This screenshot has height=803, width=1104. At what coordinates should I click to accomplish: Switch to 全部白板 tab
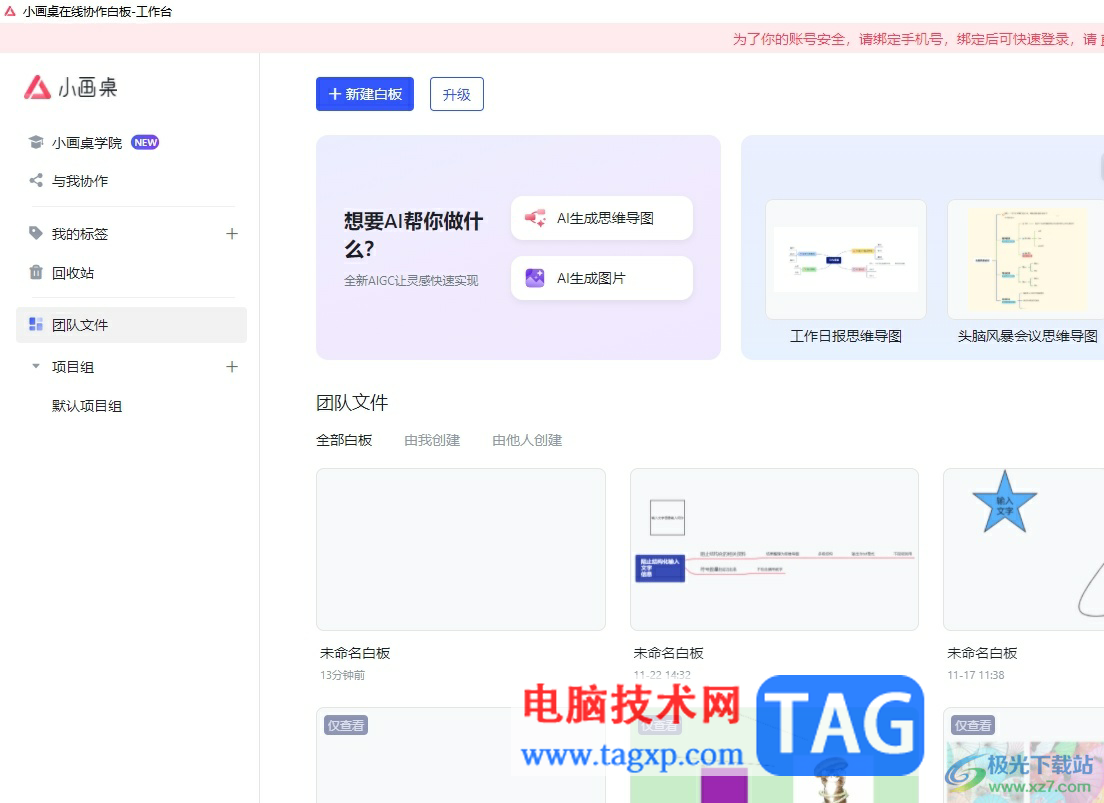pyautogui.click(x=344, y=440)
